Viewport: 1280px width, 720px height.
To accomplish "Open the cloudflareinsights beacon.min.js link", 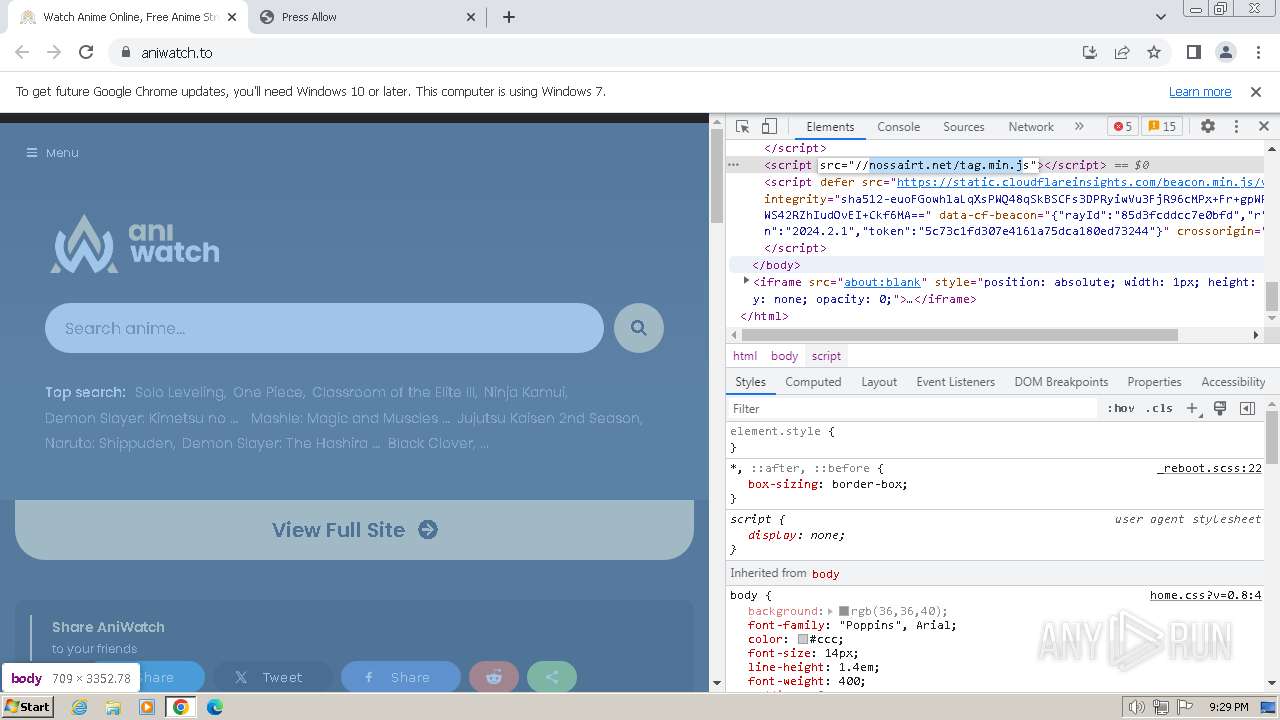I will pos(1080,182).
